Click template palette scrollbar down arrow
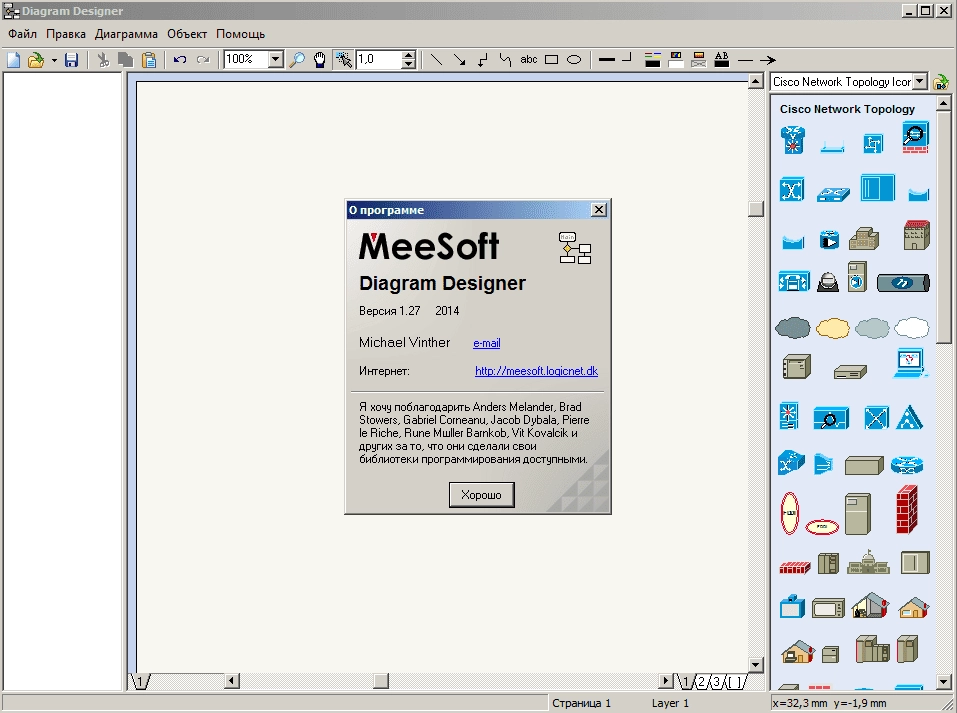957x713 pixels. coord(944,681)
